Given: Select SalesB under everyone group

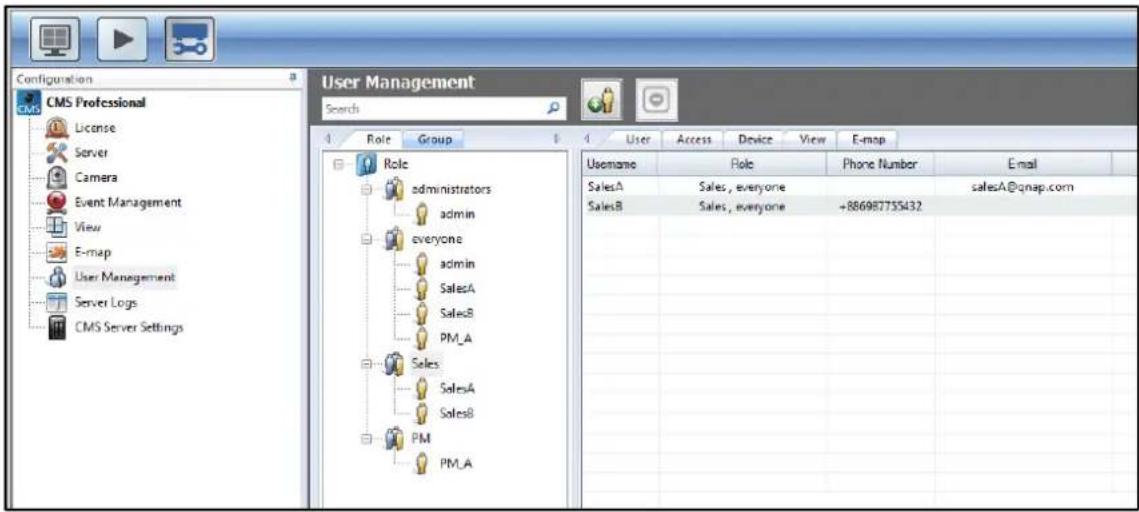Looking at the screenshot, I should pyautogui.click(x=456, y=314).
